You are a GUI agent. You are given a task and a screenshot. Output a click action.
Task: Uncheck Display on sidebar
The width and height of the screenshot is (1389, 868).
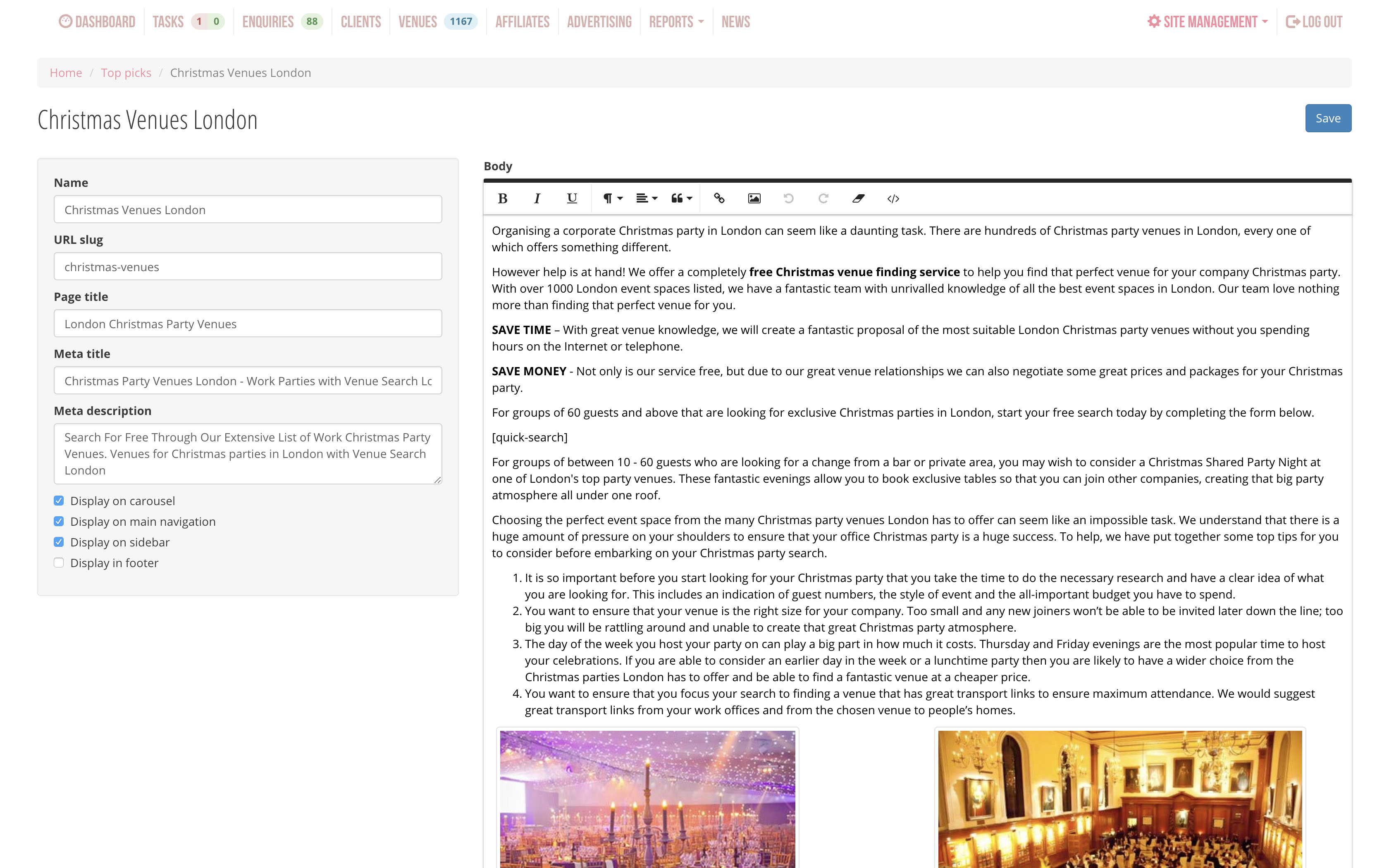tap(59, 542)
